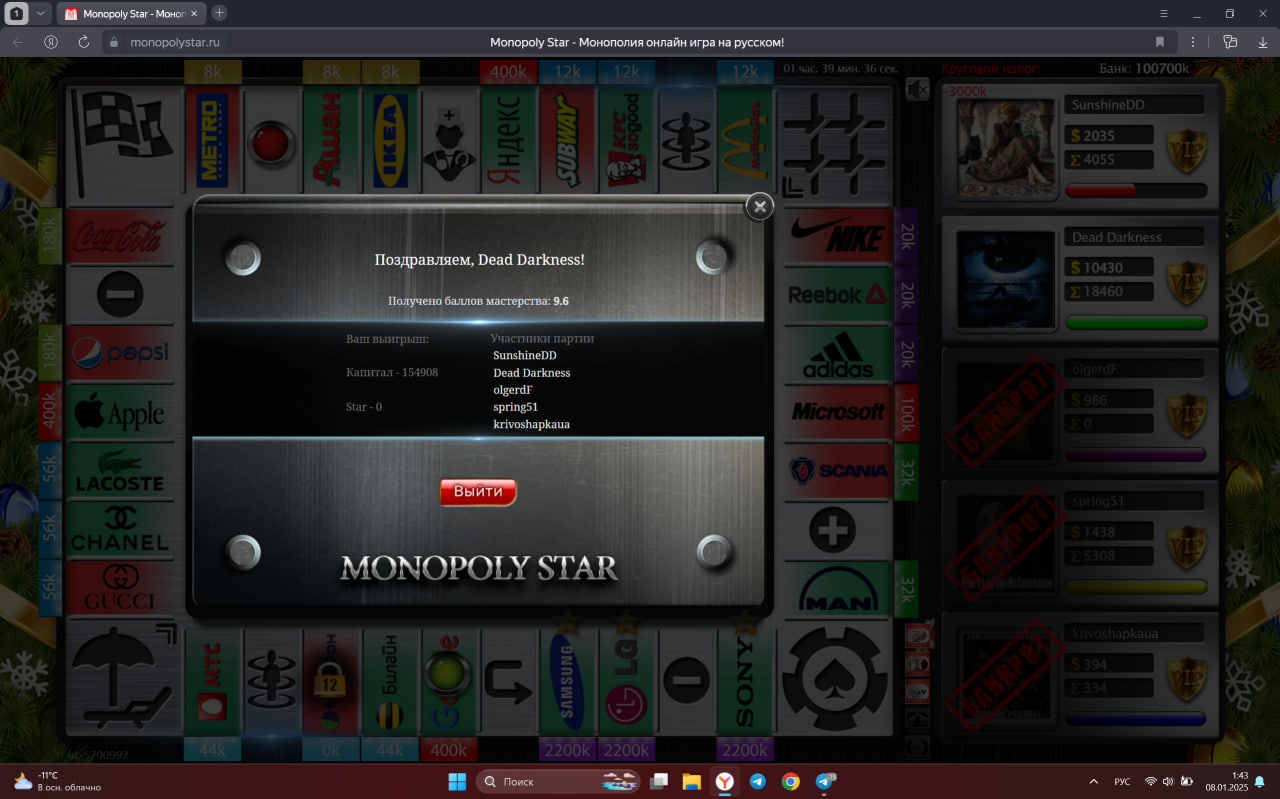Viewport: 1280px width, 799px height.
Task: Open Telegram from the taskbar
Action: point(757,782)
